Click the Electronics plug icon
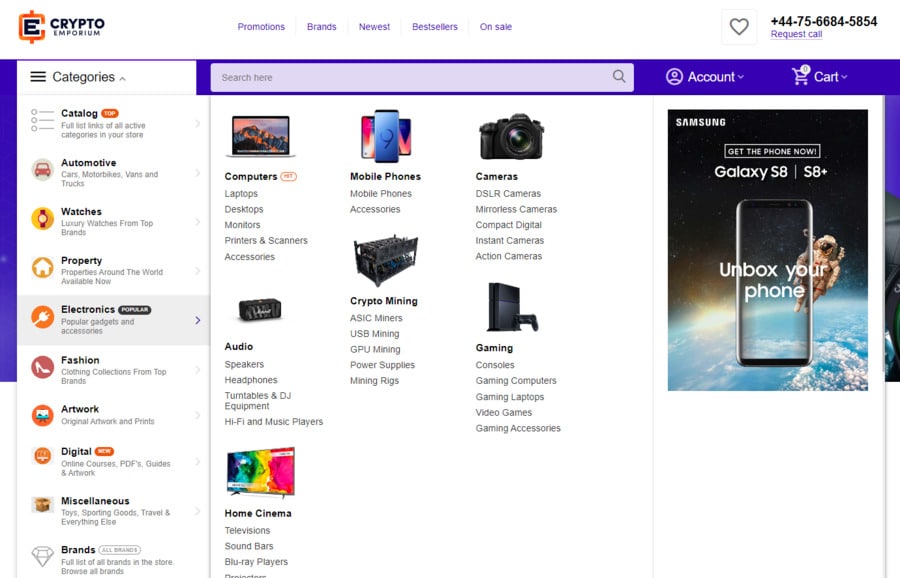The width and height of the screenshot is (900, 578). [x=42, y=317]
